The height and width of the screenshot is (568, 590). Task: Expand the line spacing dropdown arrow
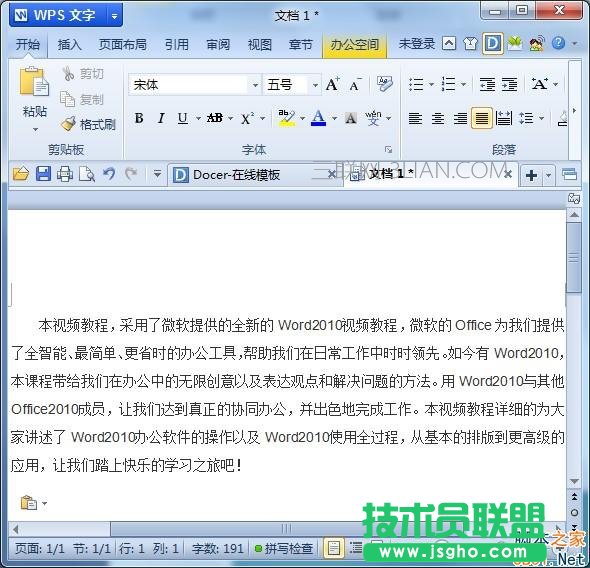[x=542, y=118]
